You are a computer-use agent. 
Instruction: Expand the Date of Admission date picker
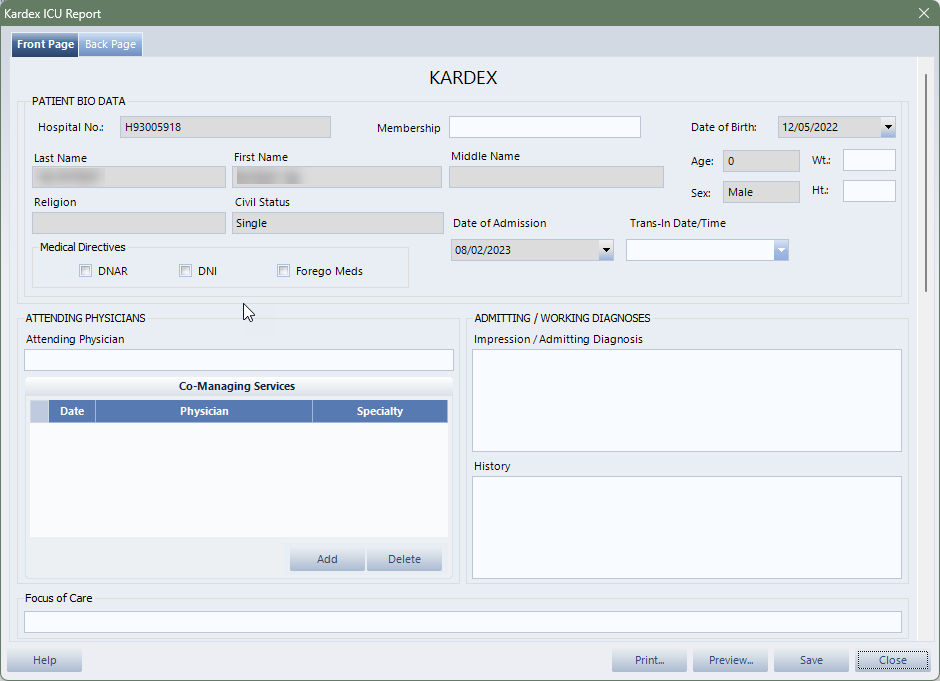point(605,250)
